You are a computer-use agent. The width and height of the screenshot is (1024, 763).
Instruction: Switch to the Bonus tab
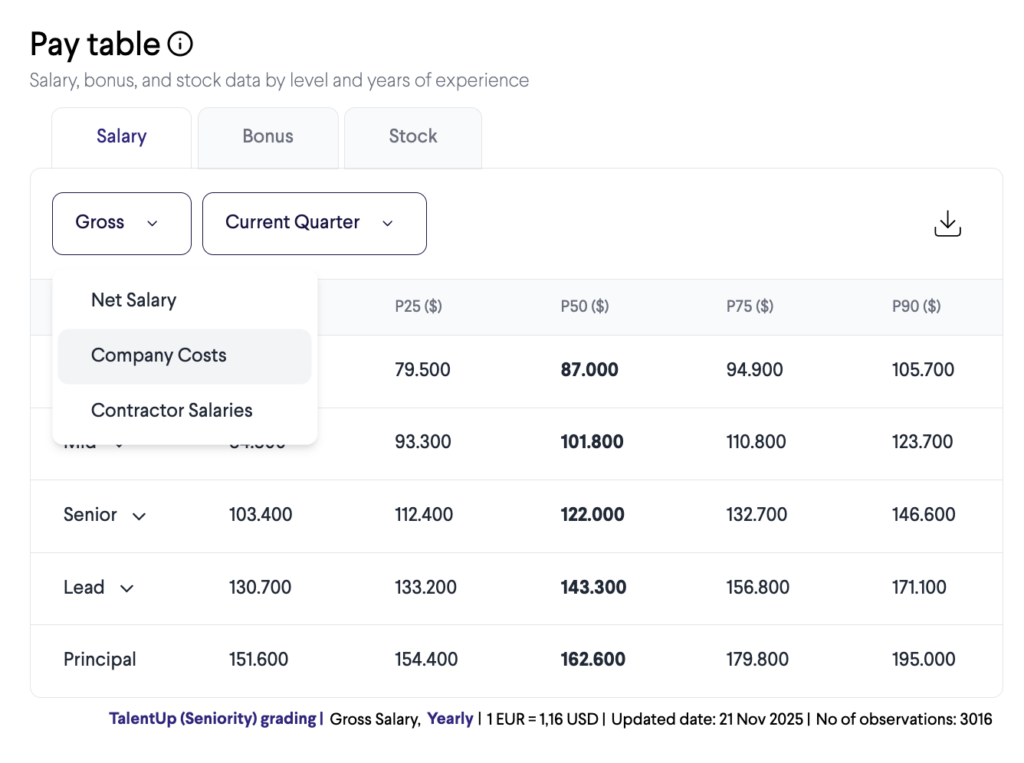pyautogui.click(x=268, y=137)
